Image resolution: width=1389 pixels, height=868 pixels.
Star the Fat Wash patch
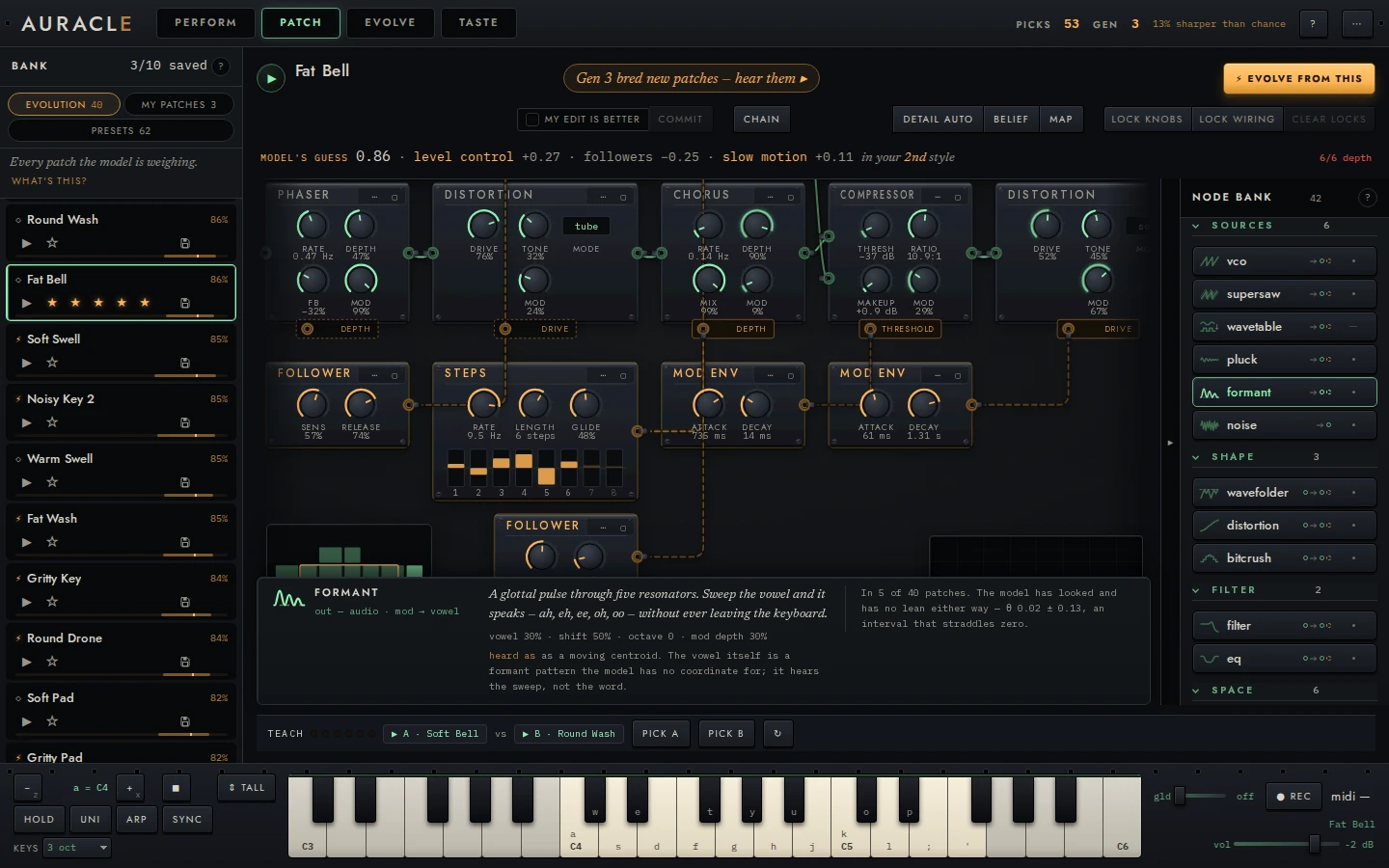(x=52, y=542)
